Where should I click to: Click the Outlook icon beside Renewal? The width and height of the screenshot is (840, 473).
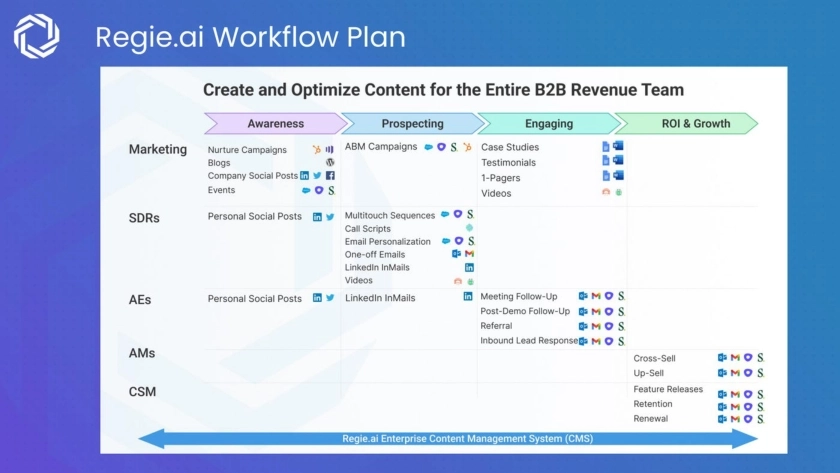722,419
